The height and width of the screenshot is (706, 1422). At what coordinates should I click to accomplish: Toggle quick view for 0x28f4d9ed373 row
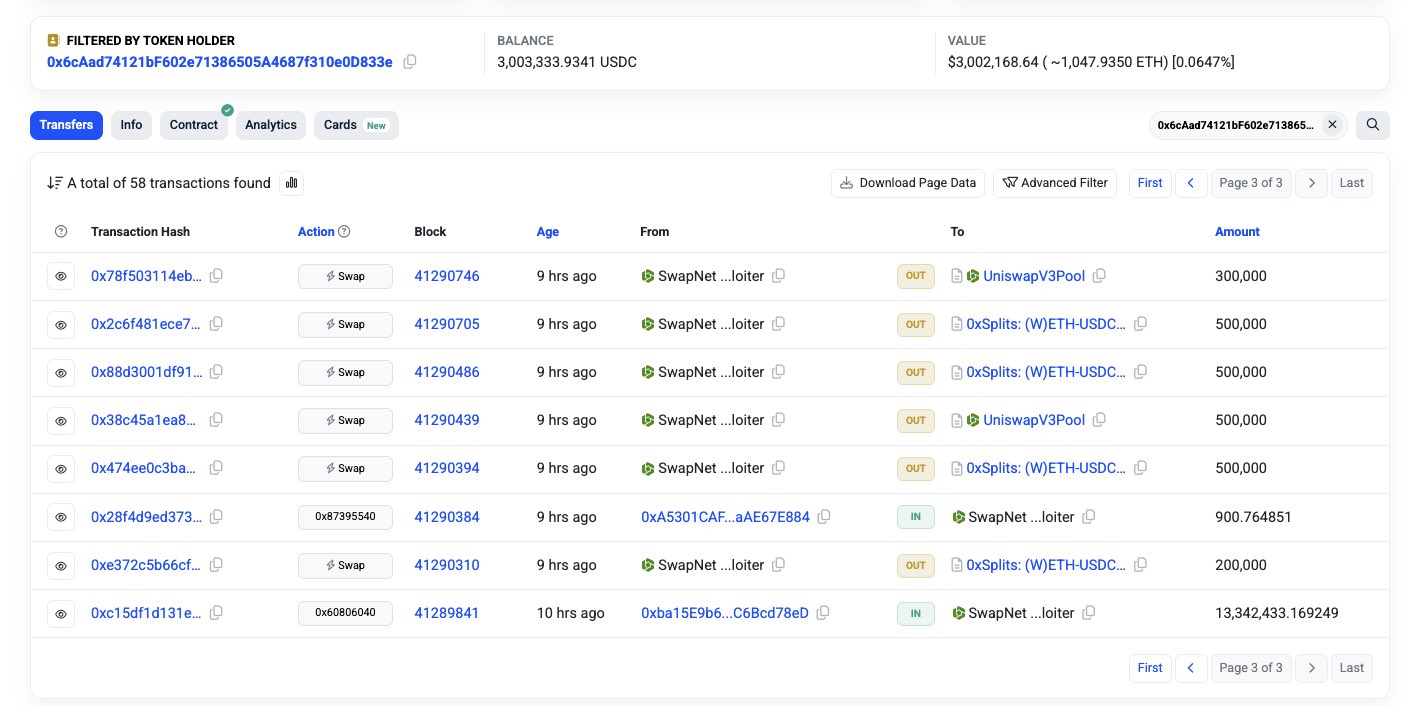click(61, 517)
